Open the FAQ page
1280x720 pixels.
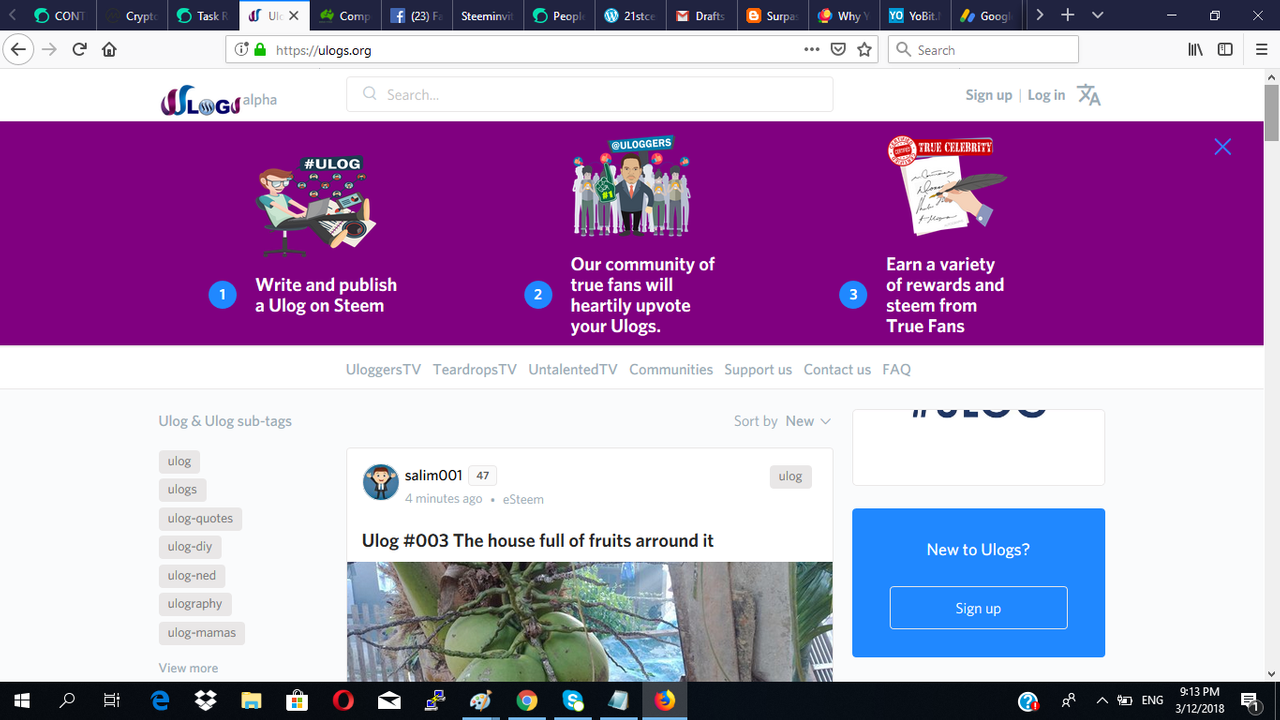[896, 369]
